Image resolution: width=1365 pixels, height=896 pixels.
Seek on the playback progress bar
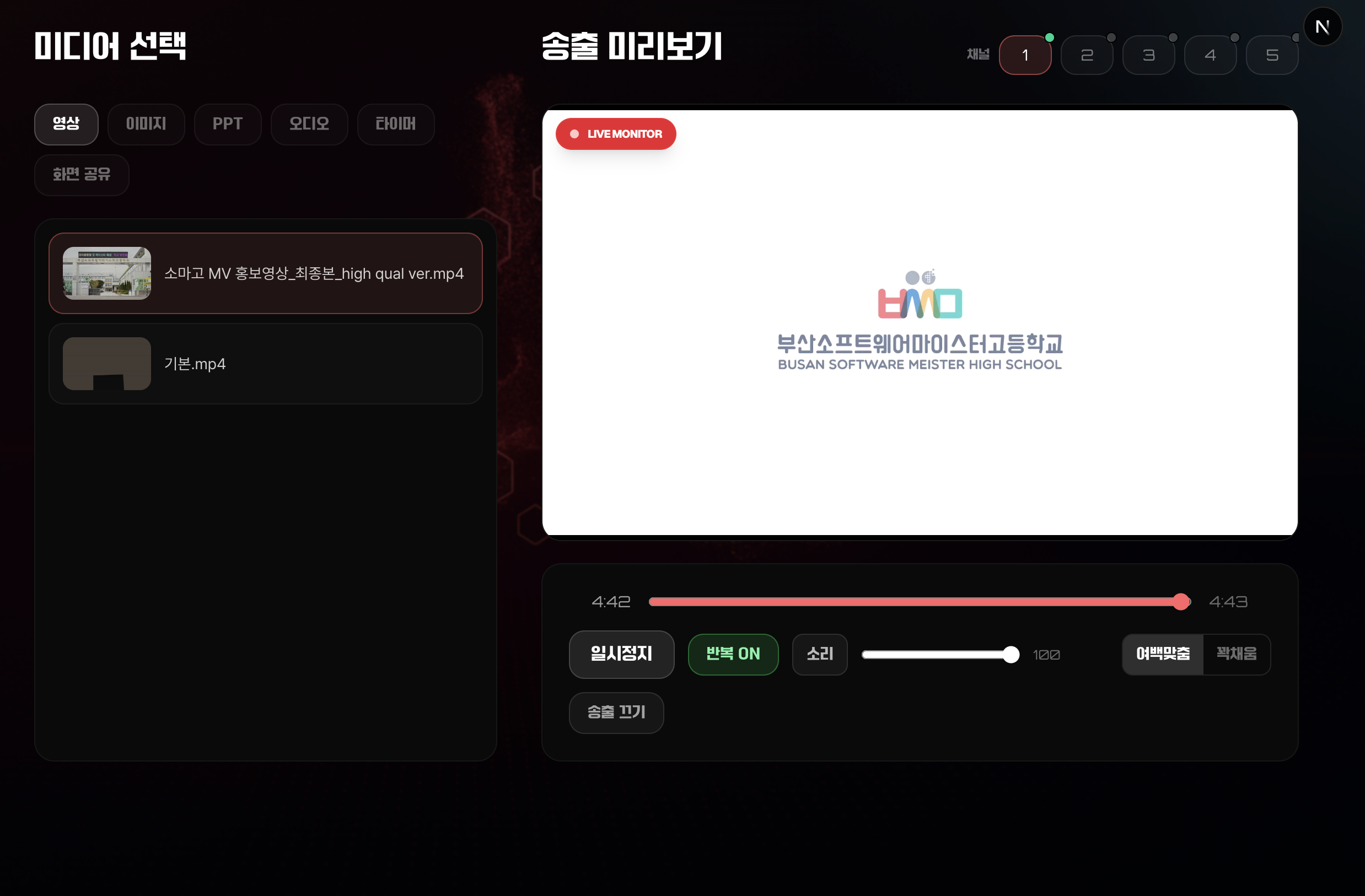[920, 601]
